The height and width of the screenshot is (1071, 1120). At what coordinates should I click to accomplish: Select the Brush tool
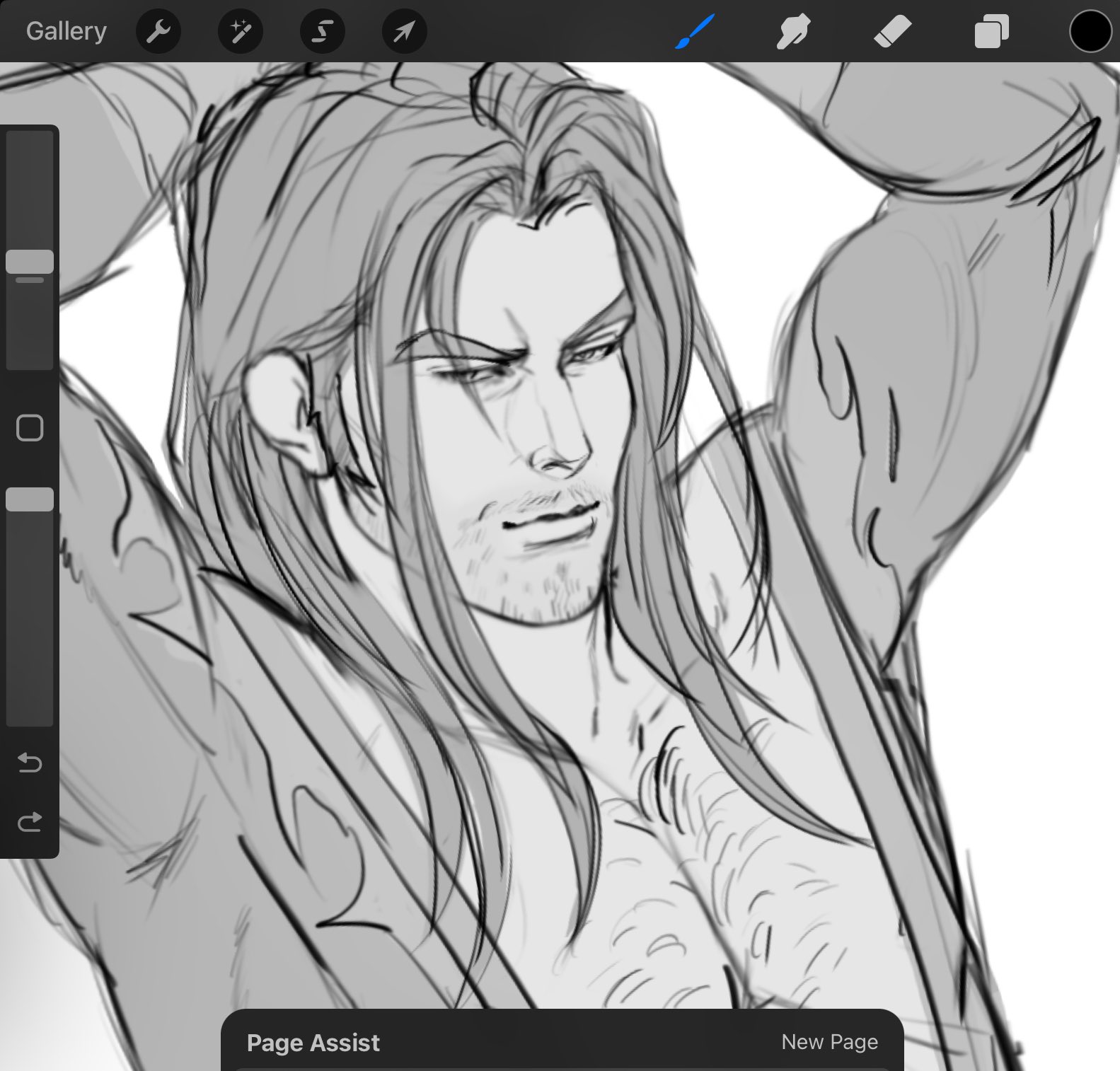tap(695, 32)
